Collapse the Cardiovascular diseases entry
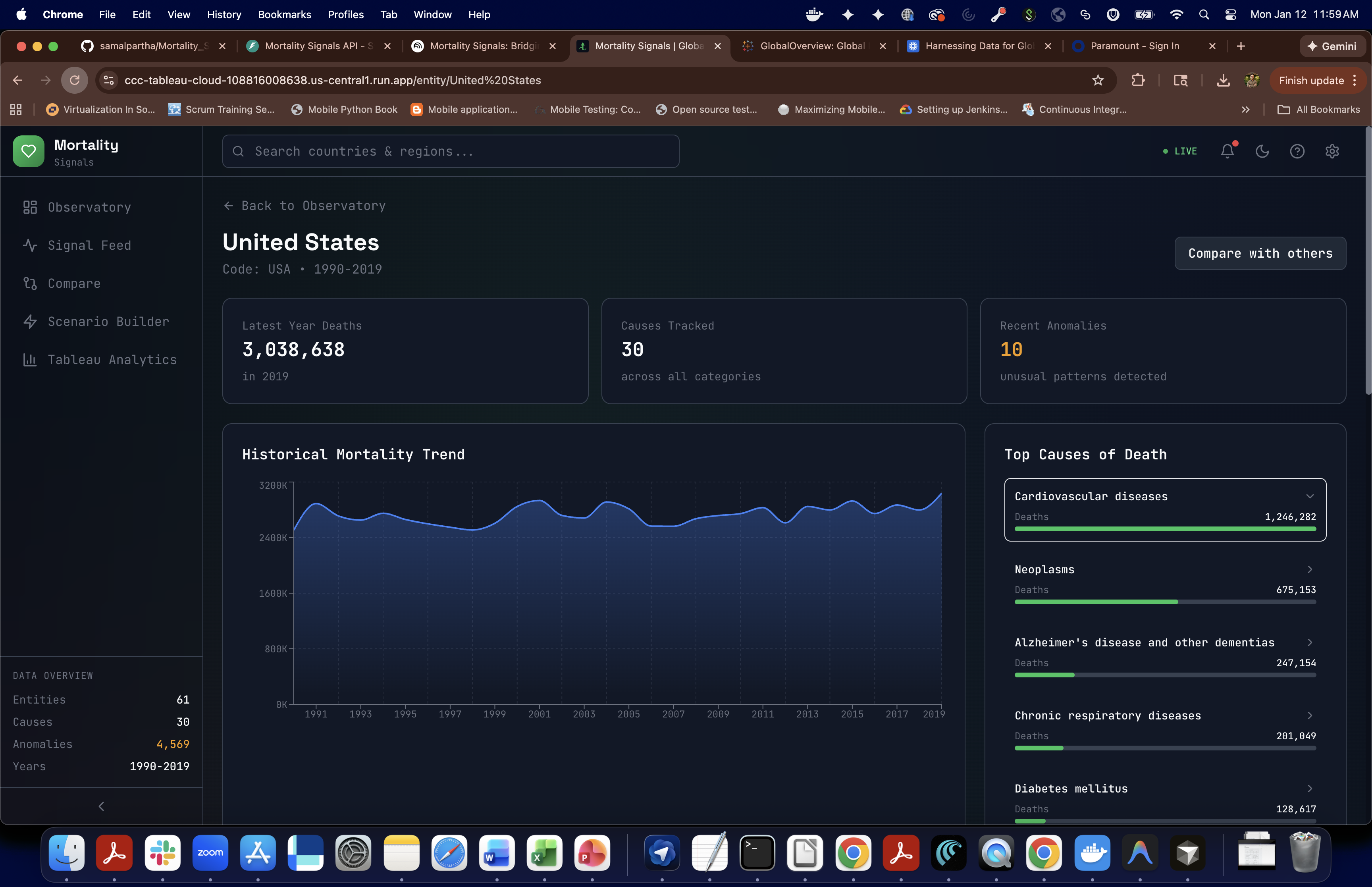1372x887 pixels. tap(1310, 496)
